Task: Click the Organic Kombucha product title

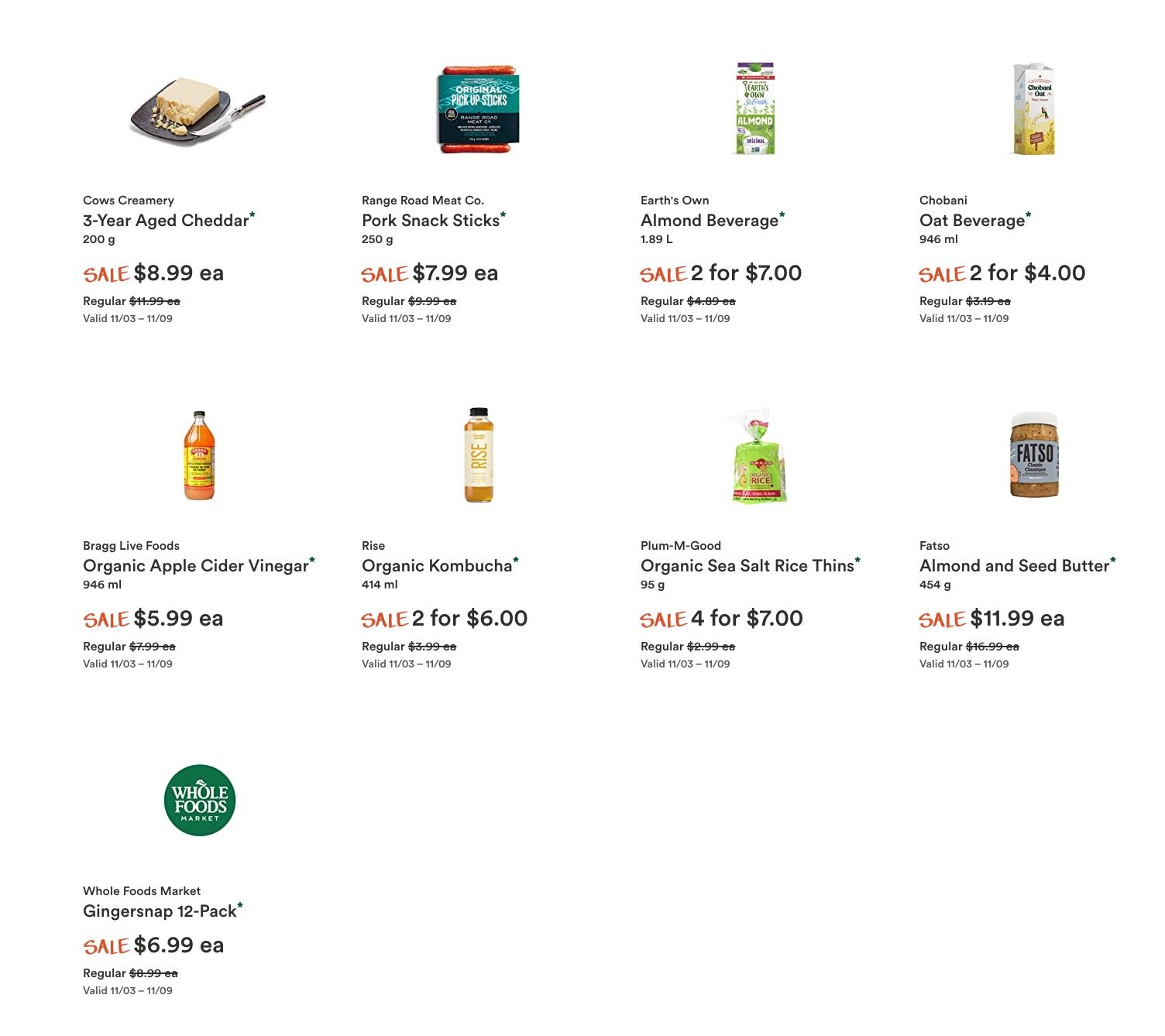Action: (437, 566)
